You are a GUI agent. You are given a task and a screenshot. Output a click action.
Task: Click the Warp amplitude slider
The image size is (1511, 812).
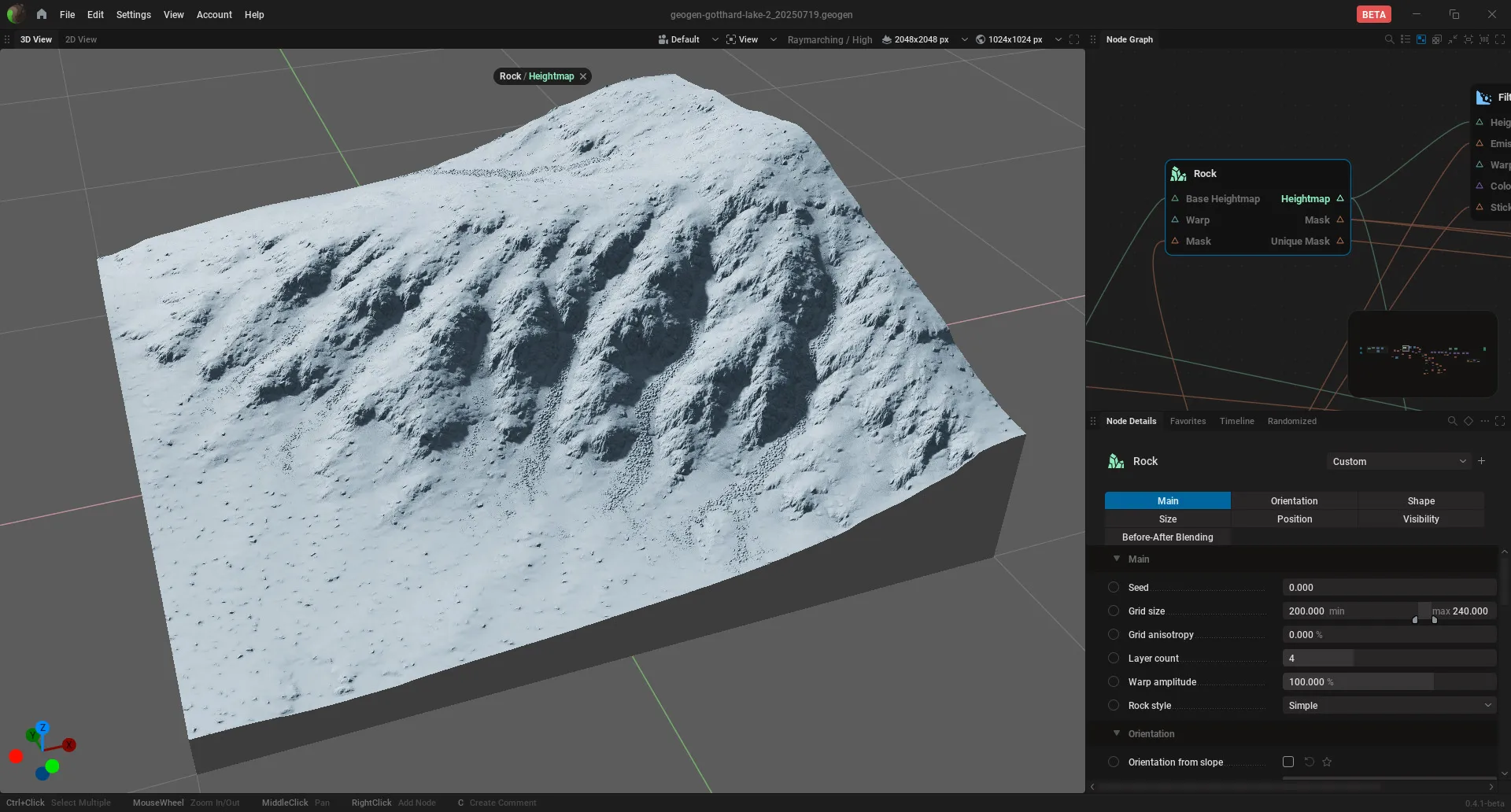(1390, 681)
